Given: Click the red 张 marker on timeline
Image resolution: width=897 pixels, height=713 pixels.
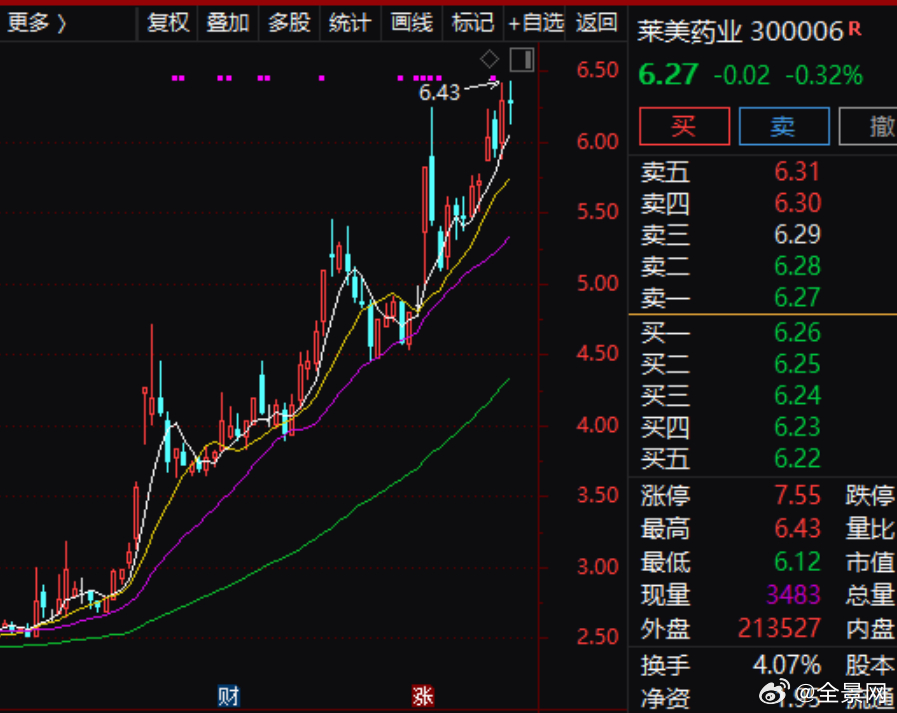Looking at the screenshot, I should tap(423, 696).
